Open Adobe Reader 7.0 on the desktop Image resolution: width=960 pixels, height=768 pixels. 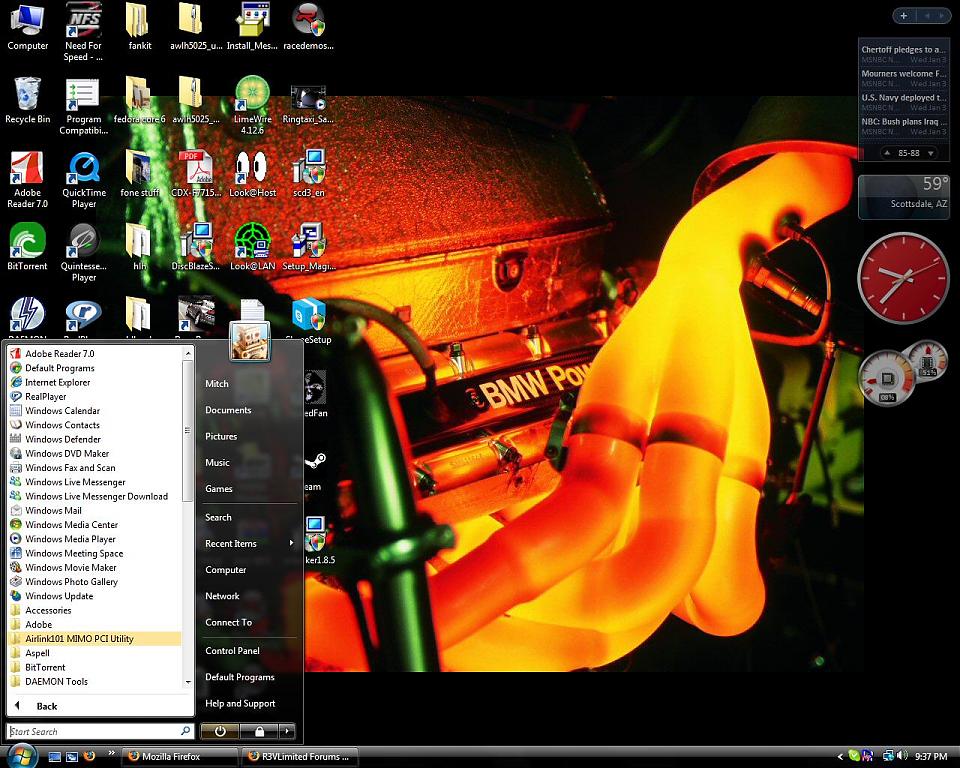[x=27, y=172]
